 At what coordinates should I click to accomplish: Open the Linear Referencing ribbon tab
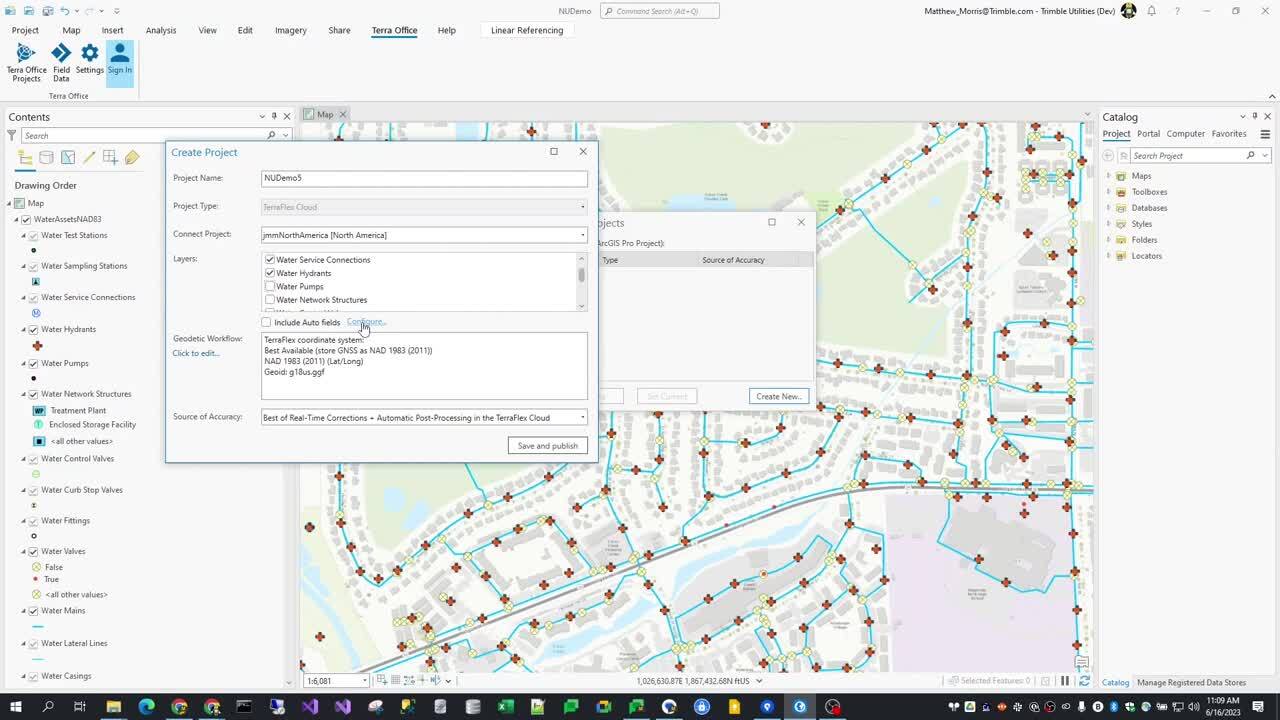527,30
